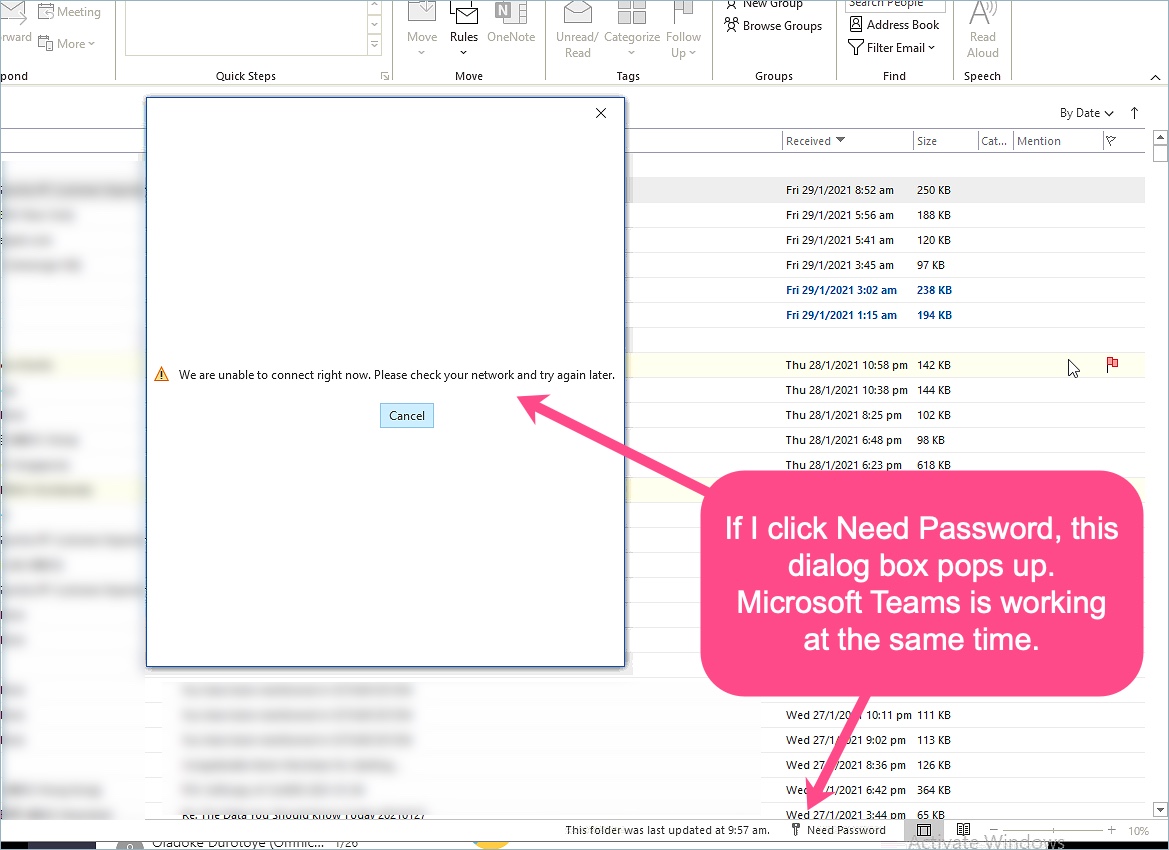Viewport: 1169px width, 850px height.
Task: Toggle Unread/Read status
Action: point(577,30)
